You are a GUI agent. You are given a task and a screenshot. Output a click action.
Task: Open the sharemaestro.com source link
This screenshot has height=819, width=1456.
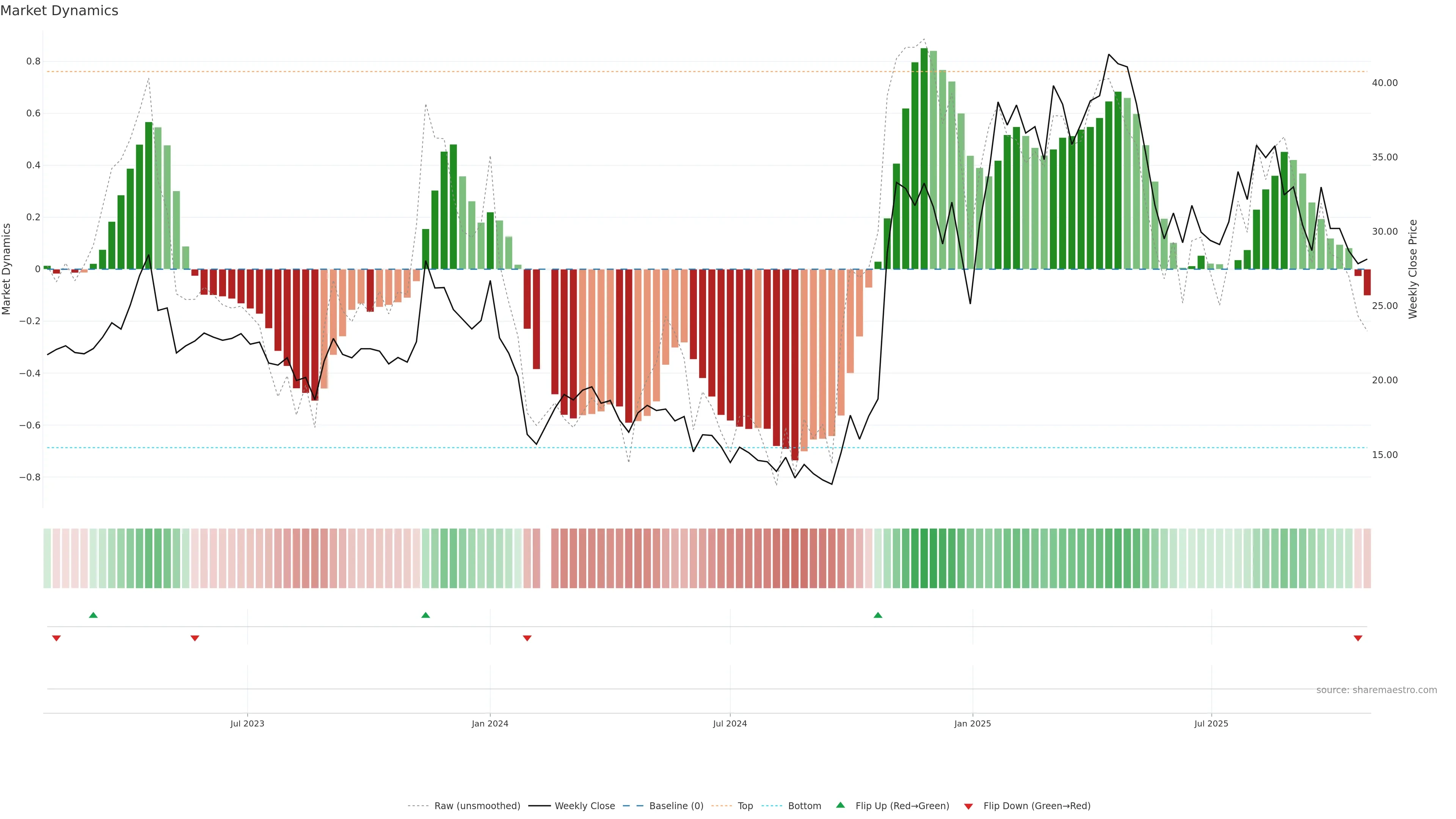(1376, 690)
